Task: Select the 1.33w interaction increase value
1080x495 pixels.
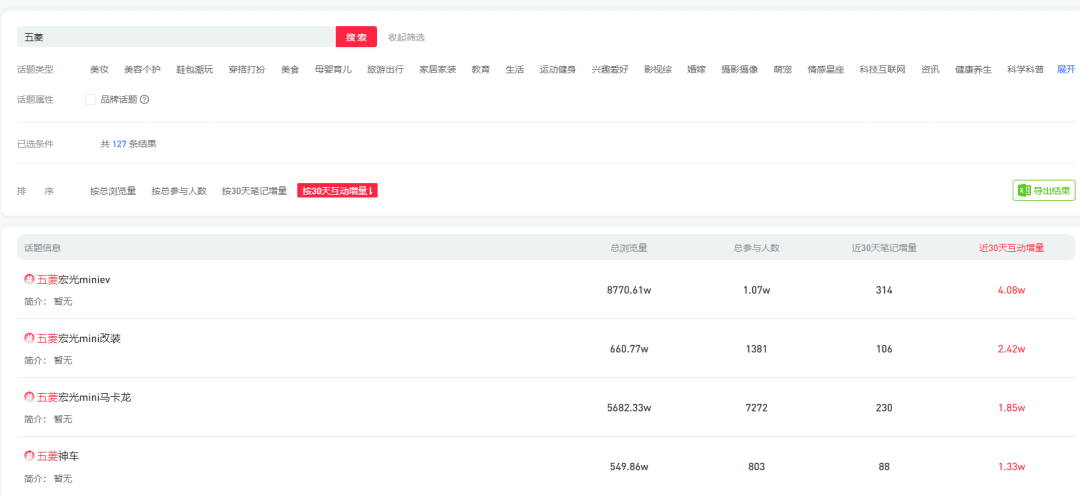Action: pyautogui.click(x=1012, y=467)
